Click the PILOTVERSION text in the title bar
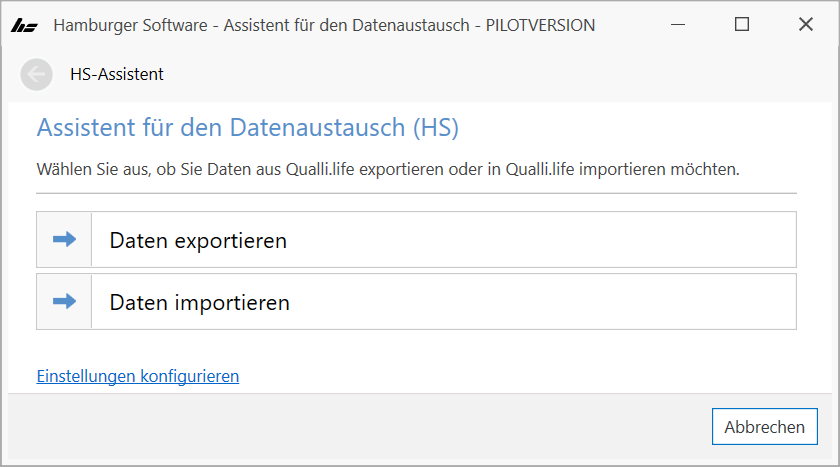The image size is (840, 467). point(539,26)
